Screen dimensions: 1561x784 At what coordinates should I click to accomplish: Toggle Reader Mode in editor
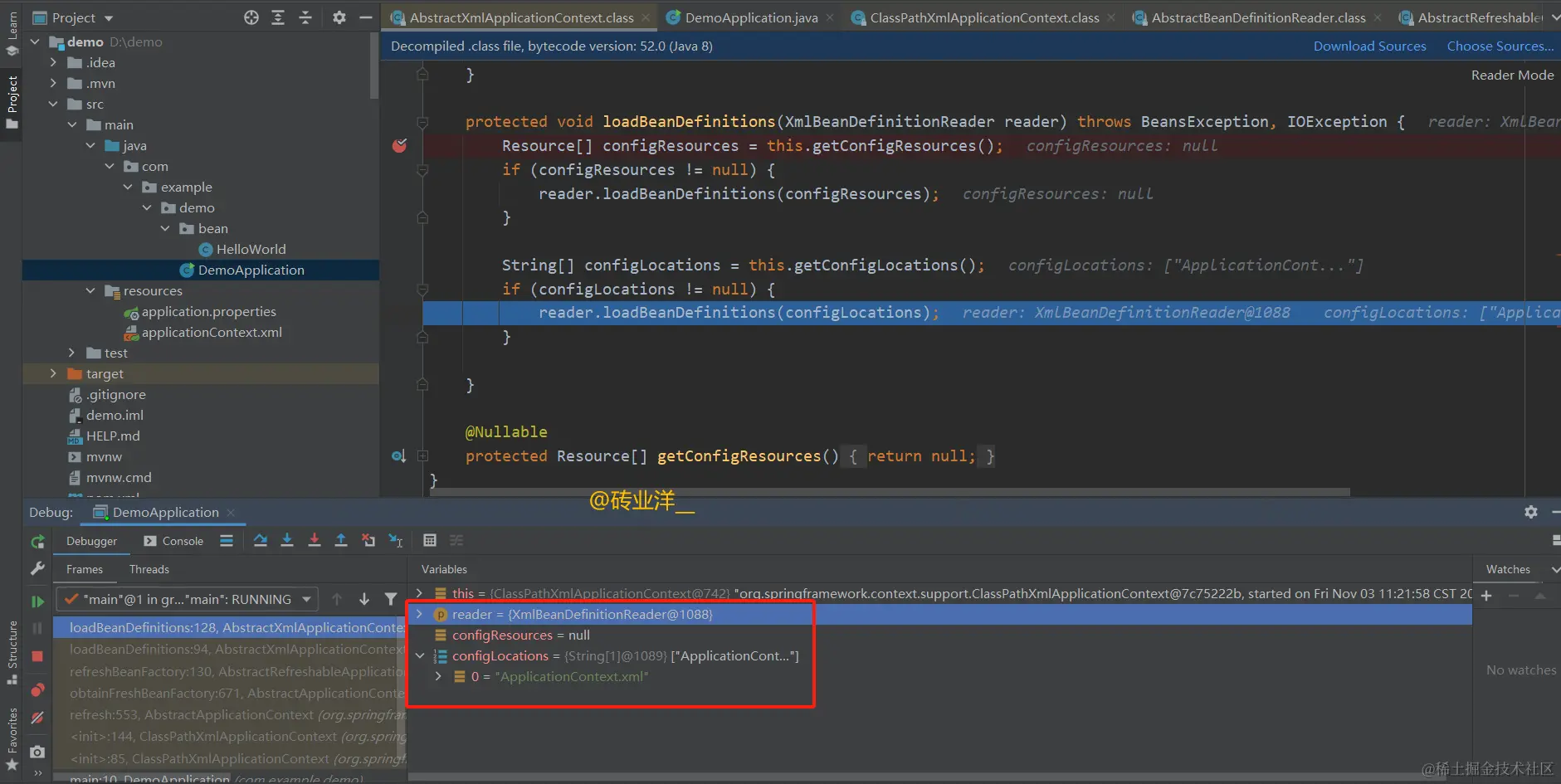pos(1512,75)
